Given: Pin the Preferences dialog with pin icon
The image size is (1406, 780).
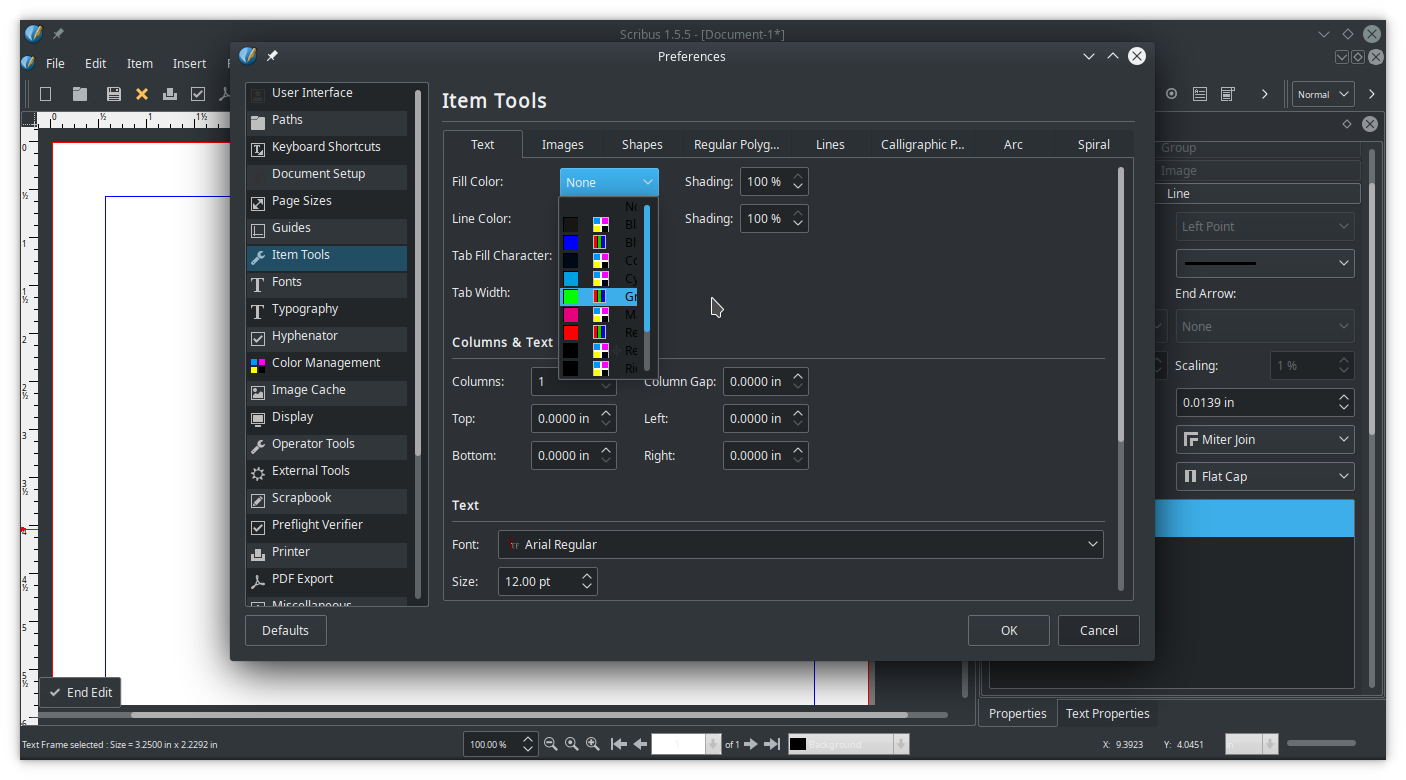Looking at the screenshot, I should click(x=272, y=57).
